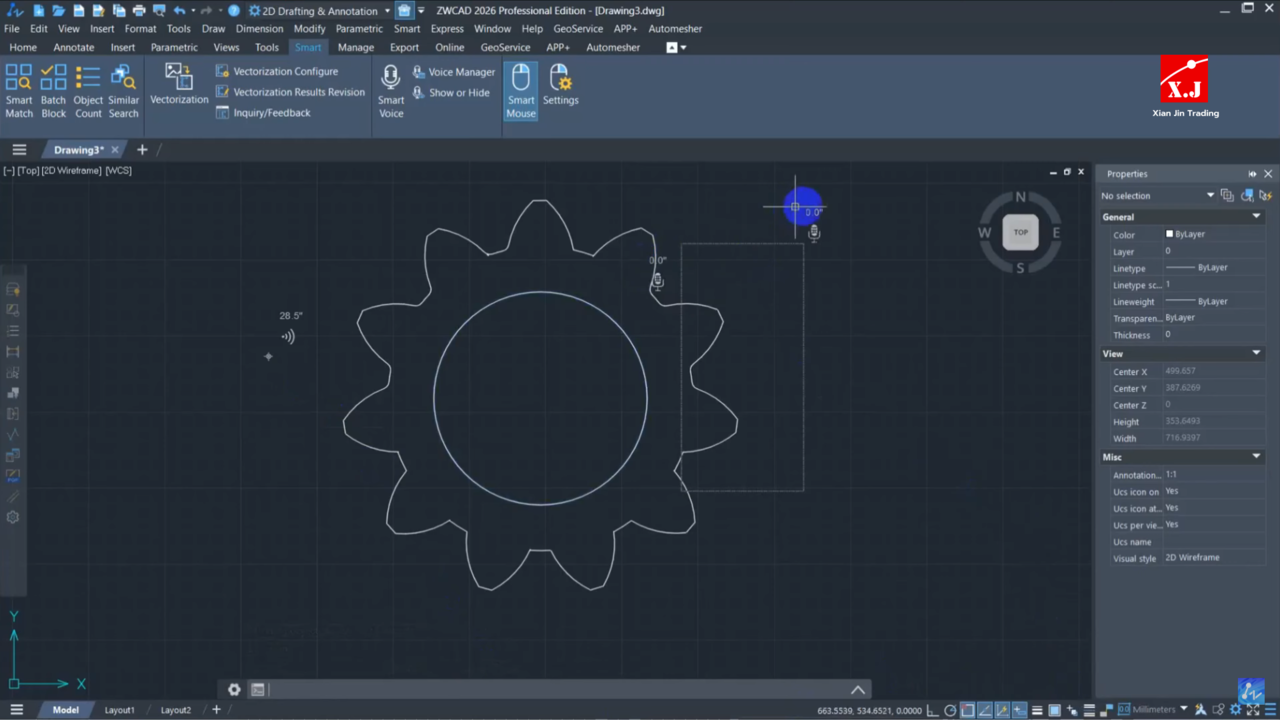Toggle polar tracking in status bar

tap(950, 710)
